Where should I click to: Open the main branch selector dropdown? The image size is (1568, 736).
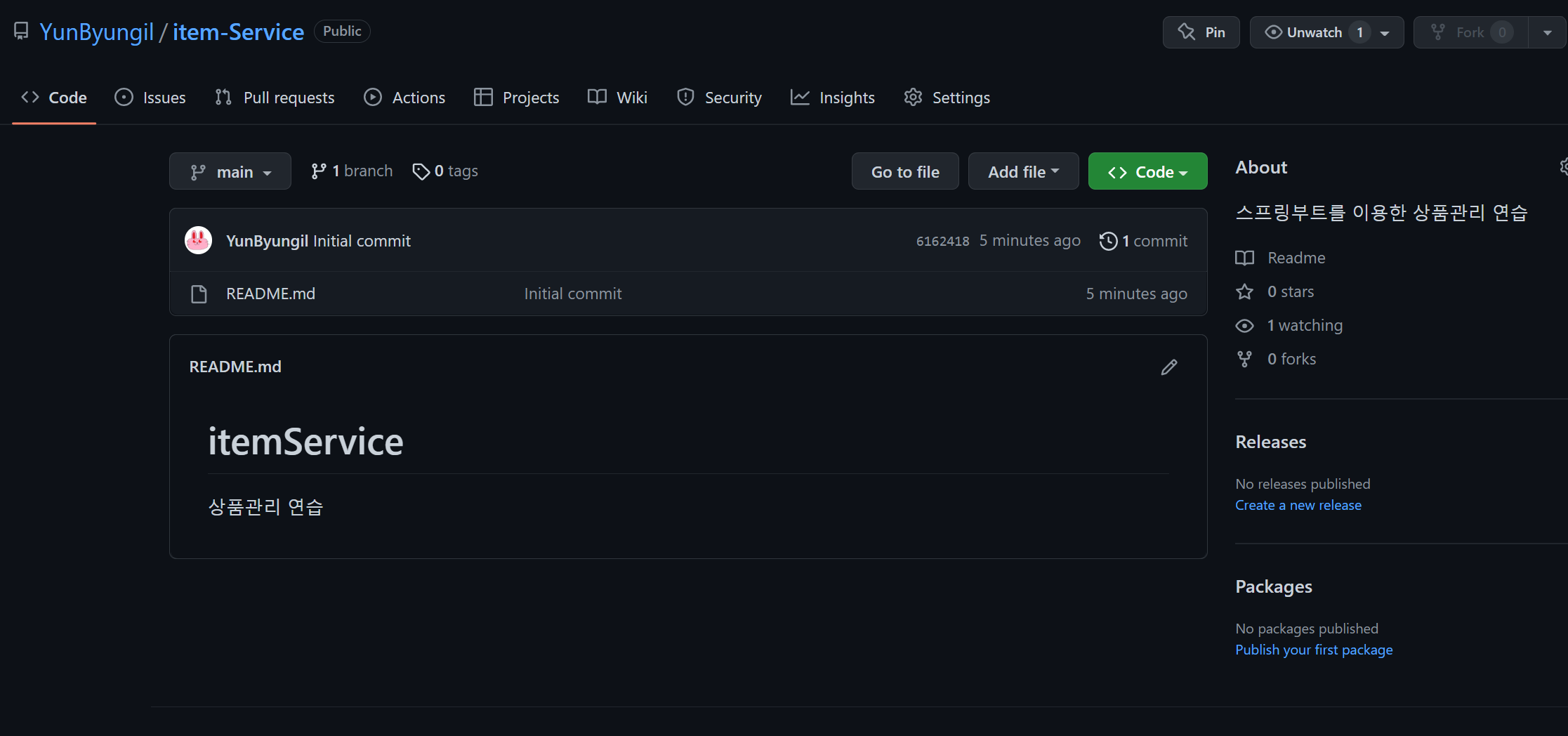point(230,171)
